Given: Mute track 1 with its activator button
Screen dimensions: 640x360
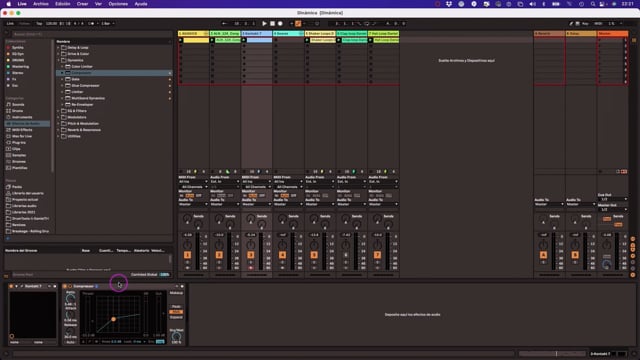Looking at the screenshot, I should click(187, 255).
